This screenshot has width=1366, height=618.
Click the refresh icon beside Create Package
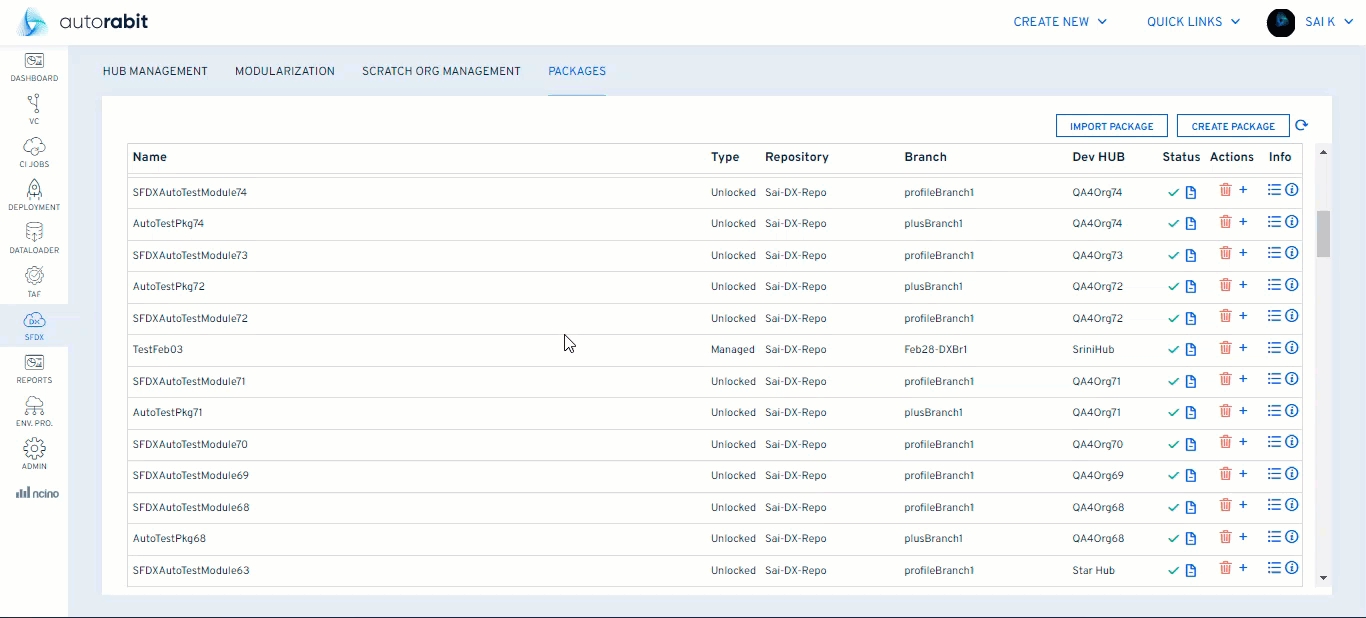click(1301, 126)
